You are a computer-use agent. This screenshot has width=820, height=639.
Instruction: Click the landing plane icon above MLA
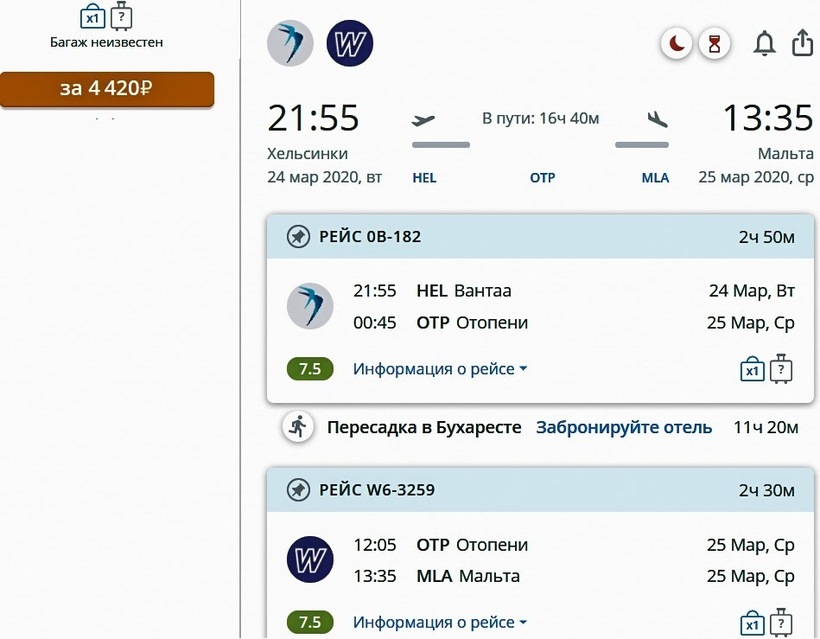pyautogui.click(x=657, y=119)
